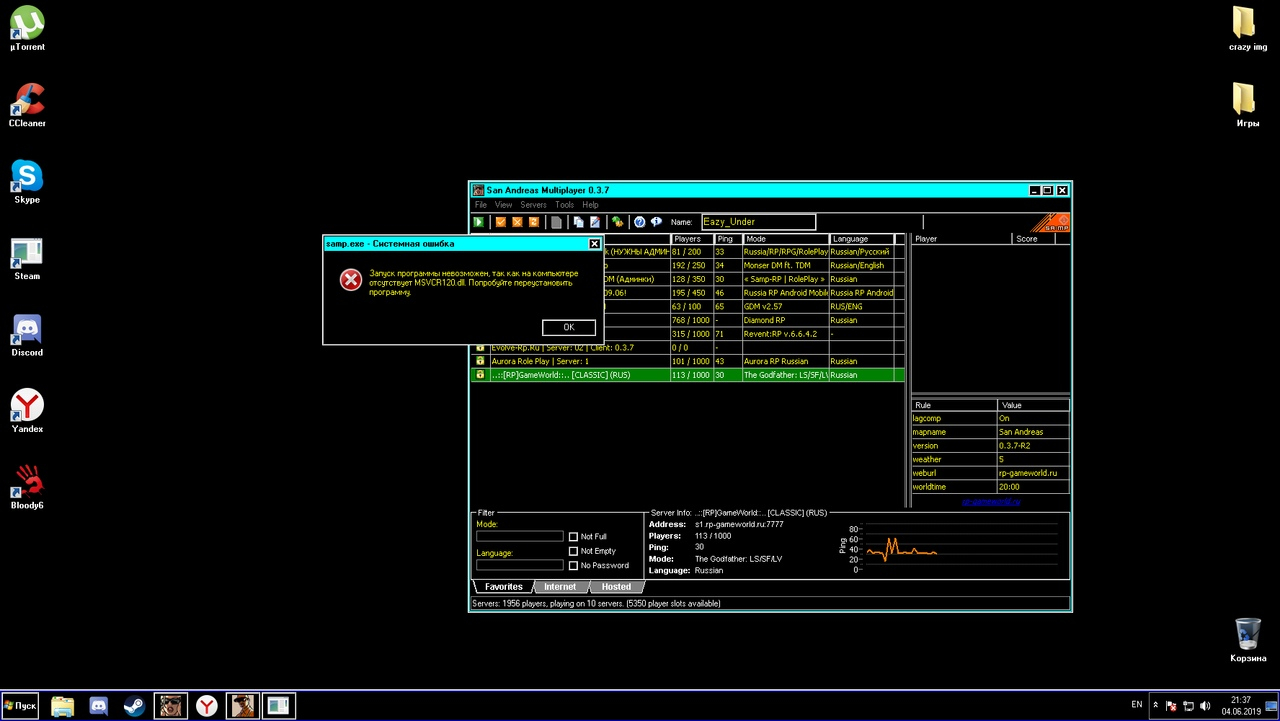Select the Diamond RP server row

coord(755,320)
